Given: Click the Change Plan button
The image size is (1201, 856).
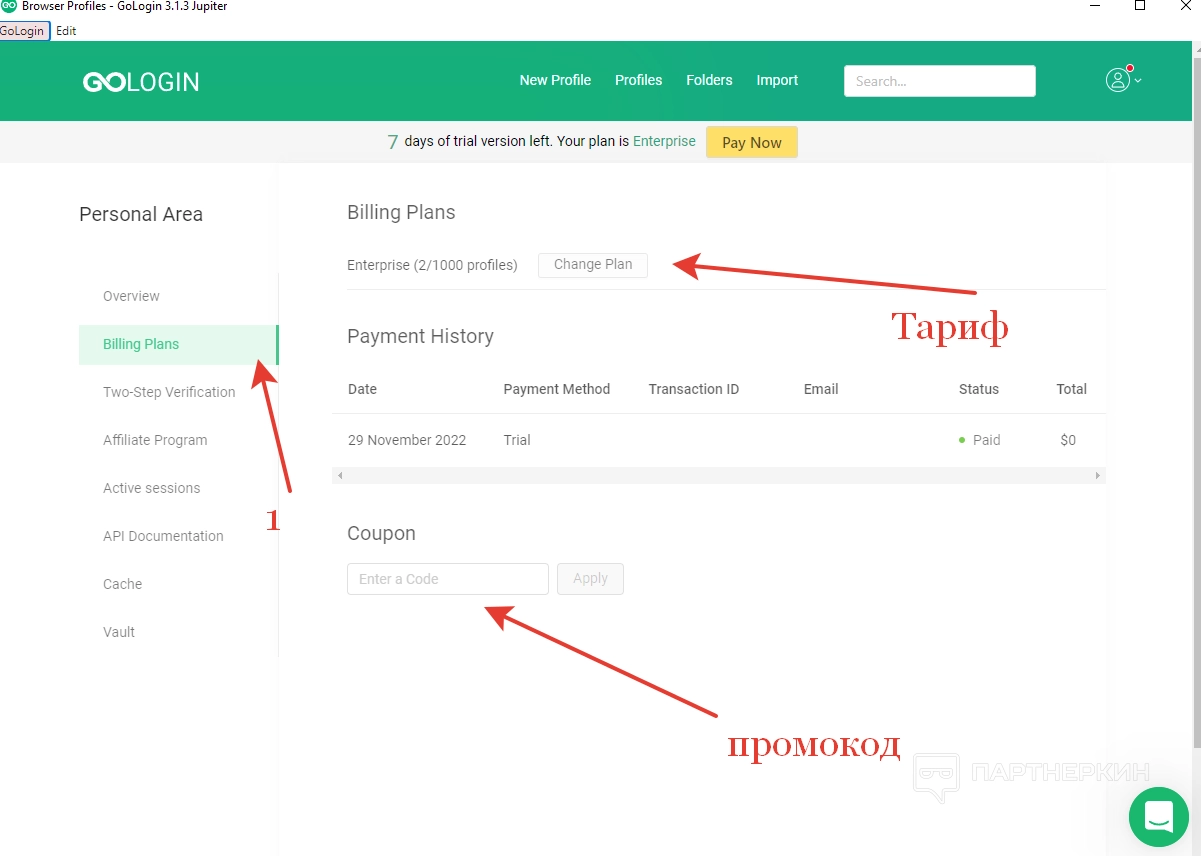Looking at the screenshot, I should pyautogui.click(x=593, y=265).
